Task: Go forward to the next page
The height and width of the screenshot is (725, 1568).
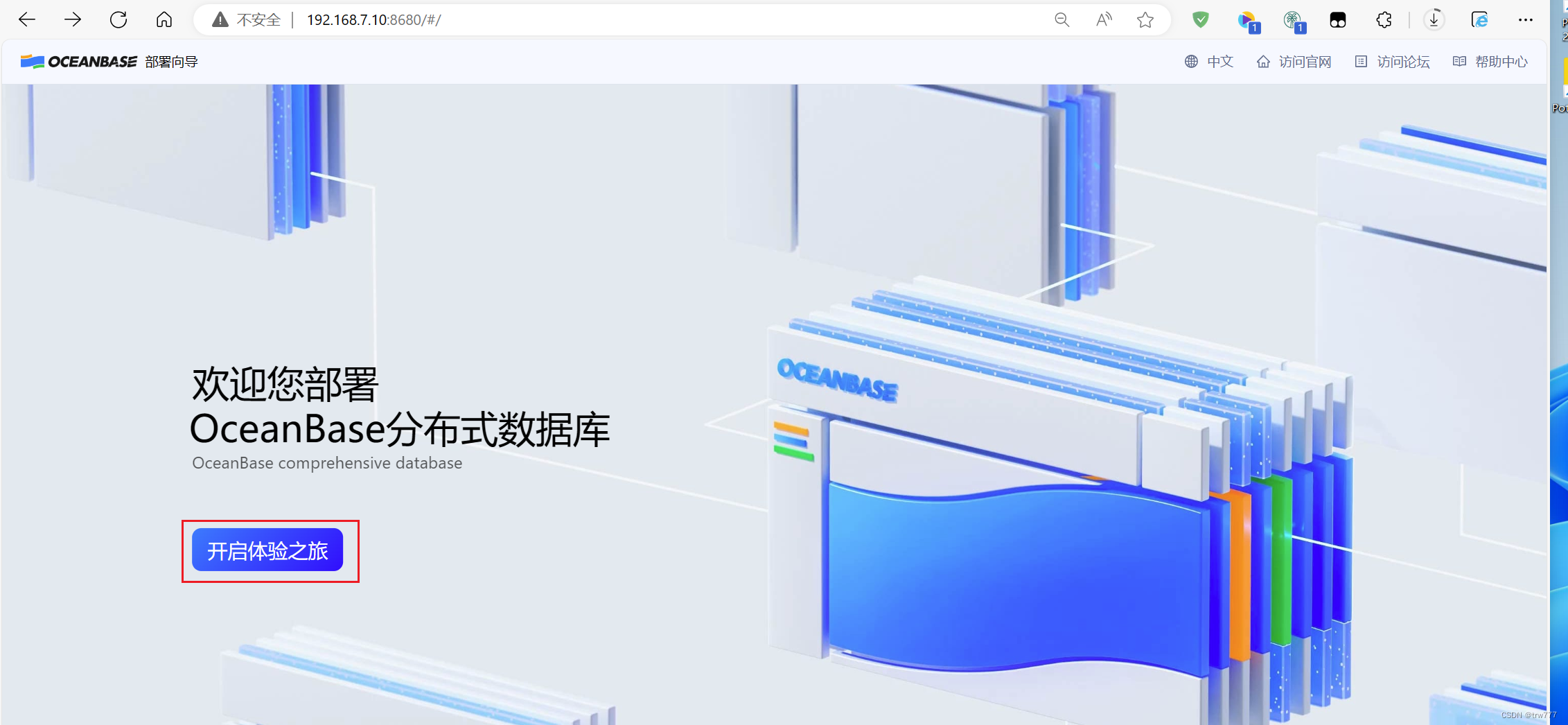Action: pos(73,20)
